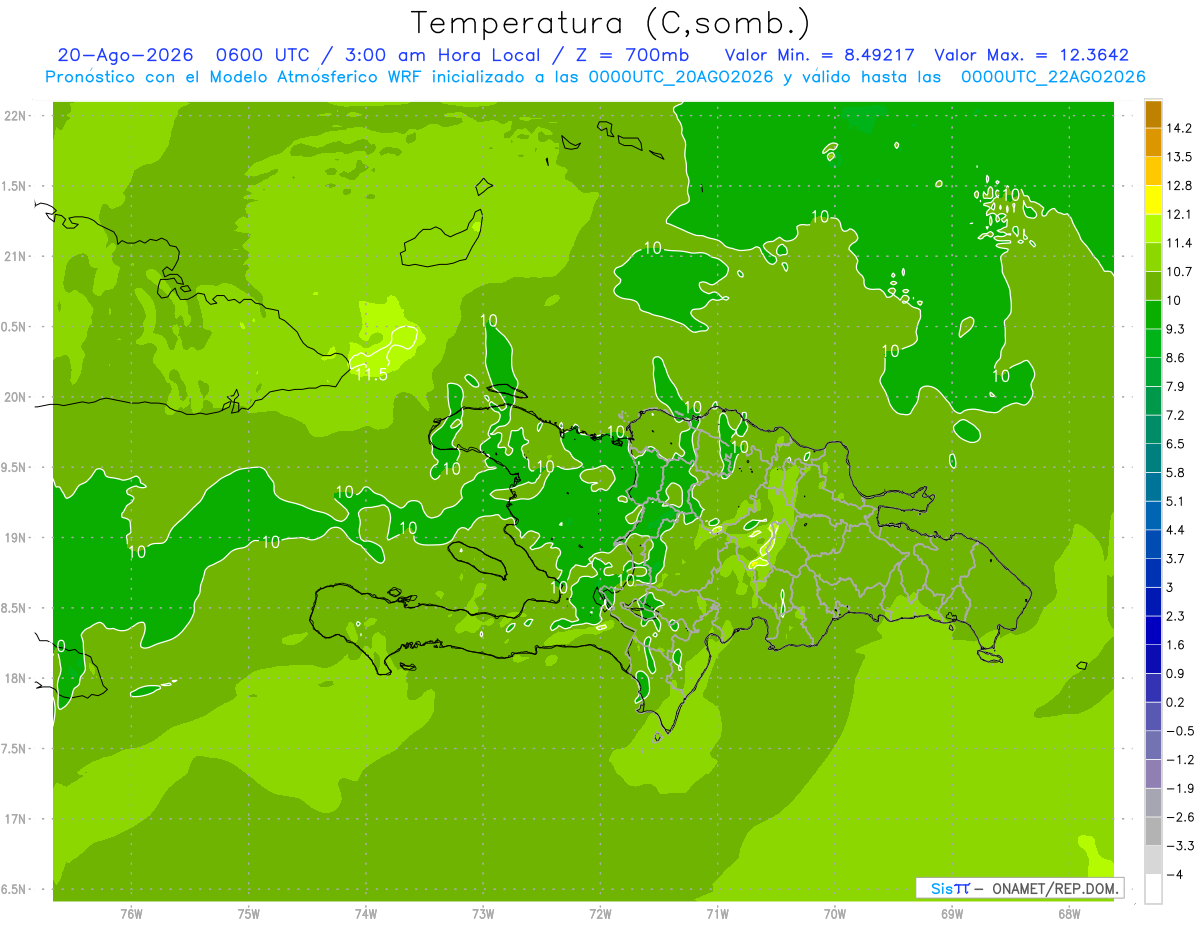The image size is (1200, 927).
Task: Click the legend value 5.8
Action: 1175,472
